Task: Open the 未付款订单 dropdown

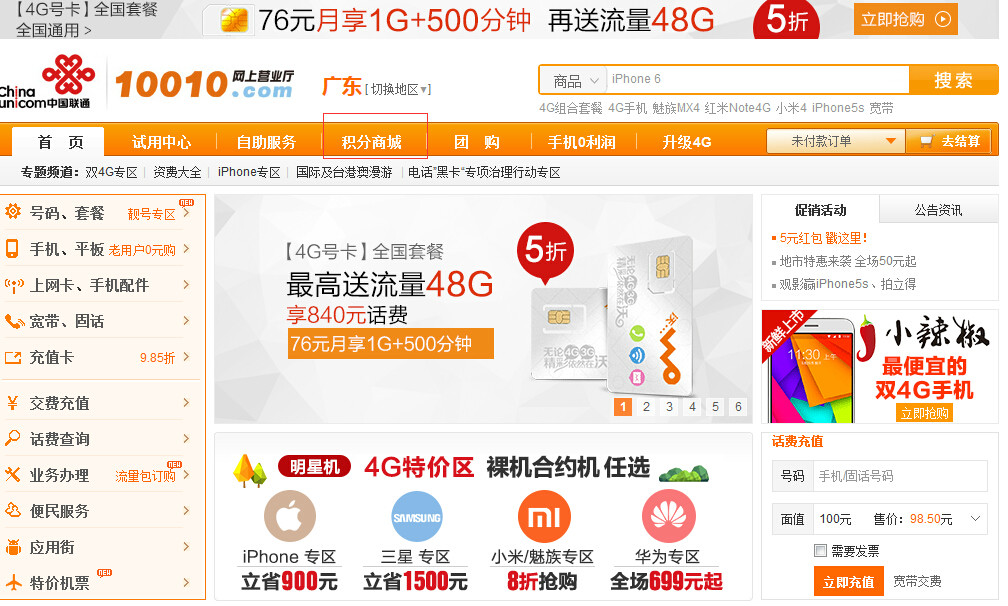Action: point(836,141)
